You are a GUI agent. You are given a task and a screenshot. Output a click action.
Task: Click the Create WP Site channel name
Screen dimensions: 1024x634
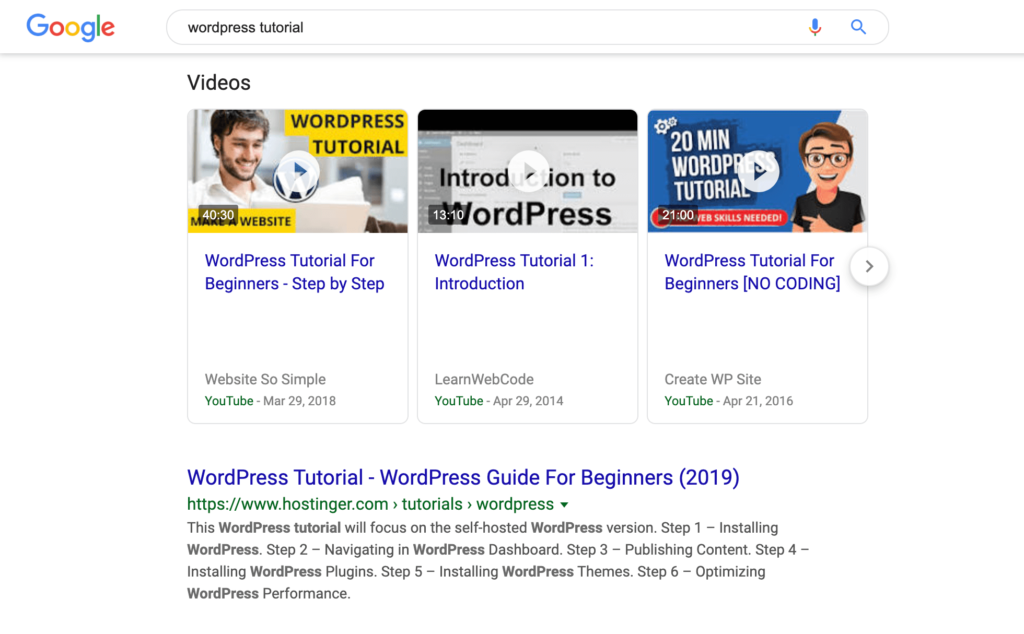pyautogui.click(x=713, y=379)
